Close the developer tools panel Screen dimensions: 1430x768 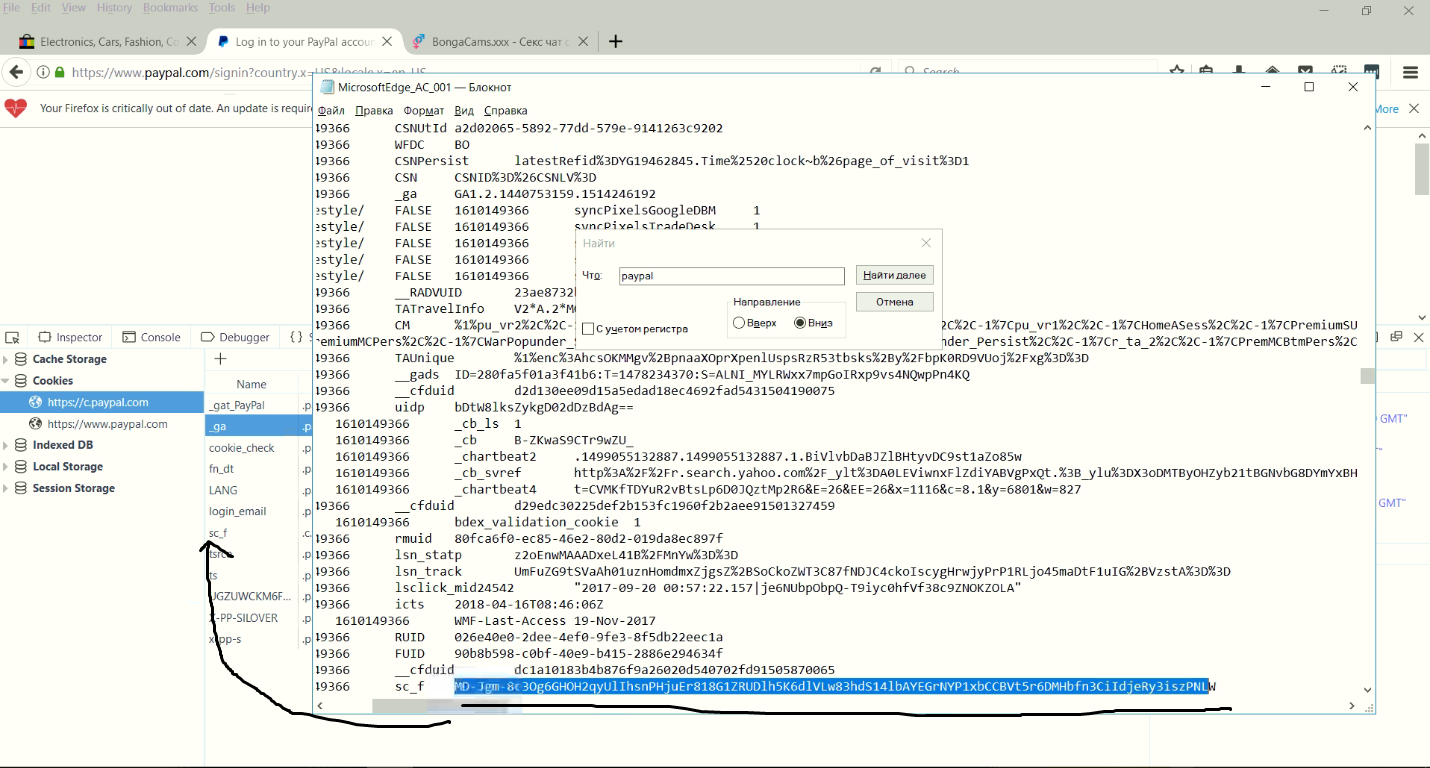coord(1418,337)
